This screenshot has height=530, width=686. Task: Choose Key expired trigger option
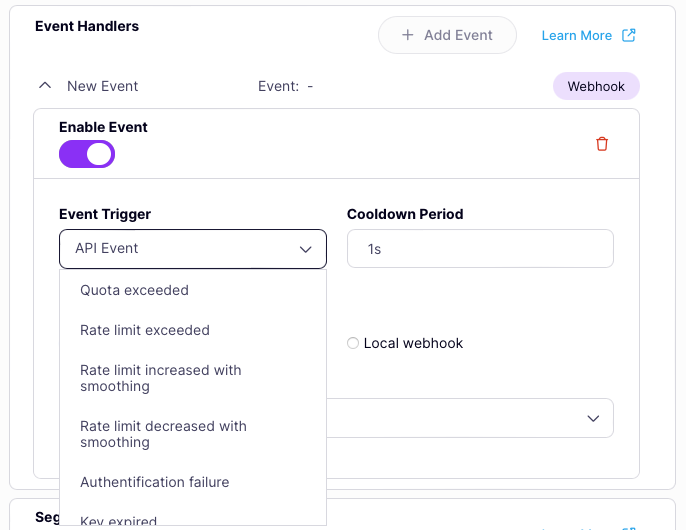tap(119, 520)
